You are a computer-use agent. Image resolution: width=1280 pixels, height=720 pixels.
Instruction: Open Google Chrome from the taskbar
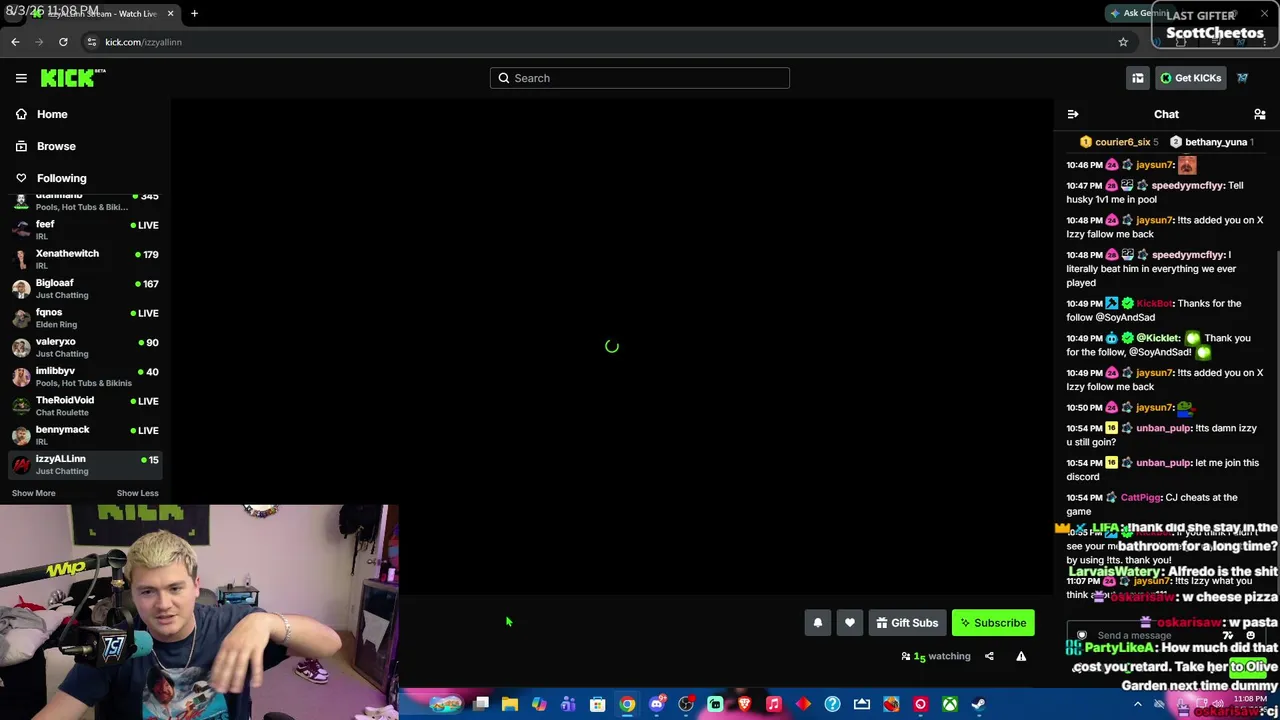click(627, 704)
